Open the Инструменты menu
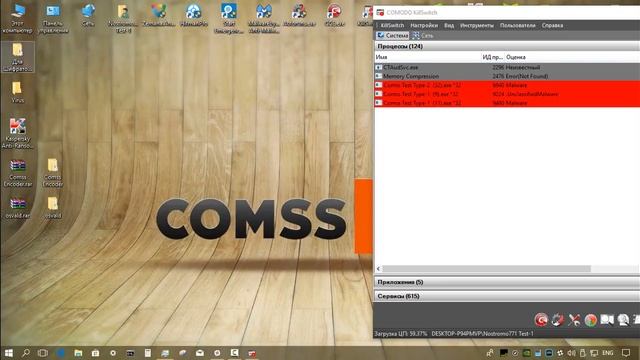The height and width of the screenshot is (360, 640). pyautogui.click(x=476, y=25)
